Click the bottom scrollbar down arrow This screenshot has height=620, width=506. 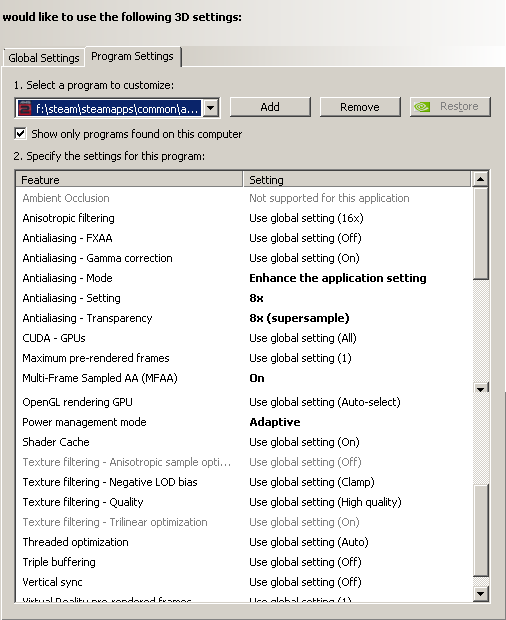[x=480, y=593]
